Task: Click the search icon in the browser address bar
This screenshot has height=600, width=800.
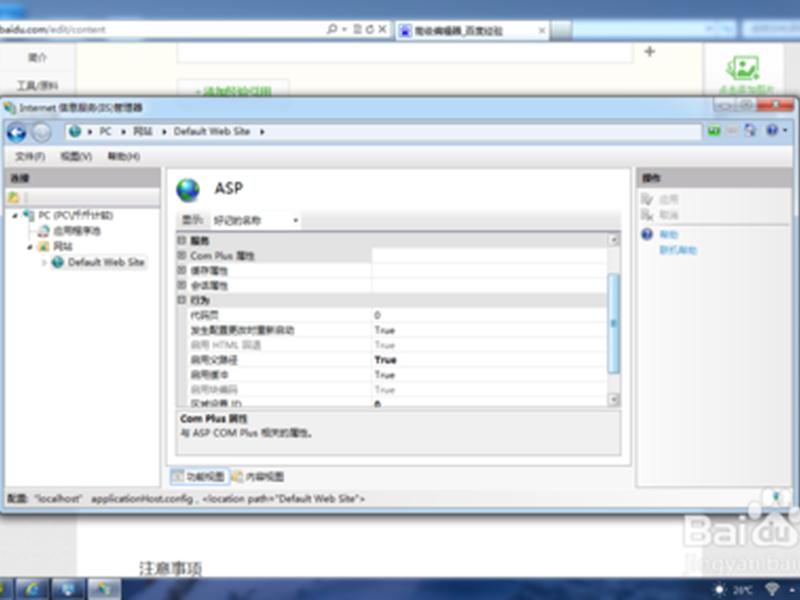Action: point(332,29)
